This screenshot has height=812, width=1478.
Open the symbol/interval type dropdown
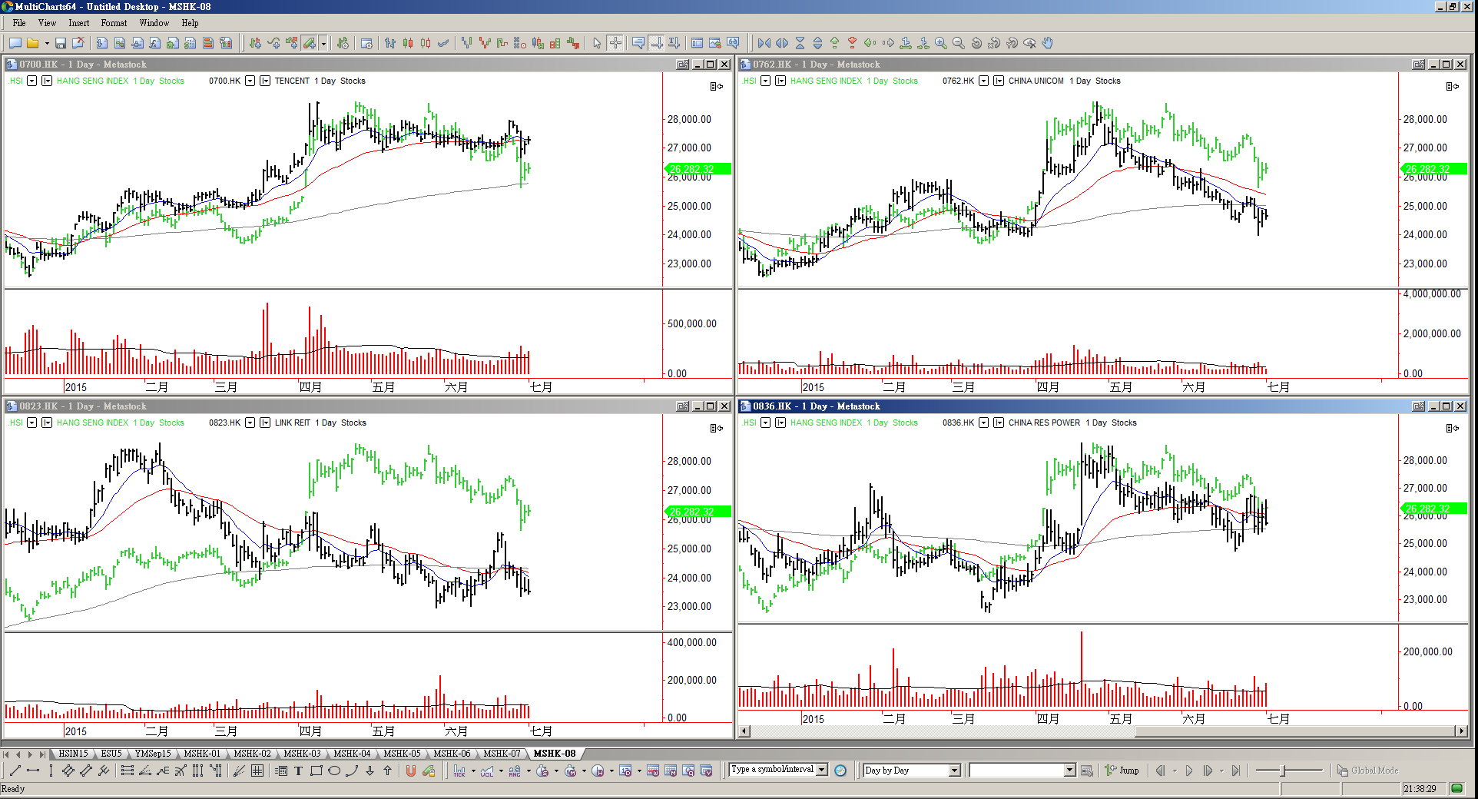[x=822, y=770]
